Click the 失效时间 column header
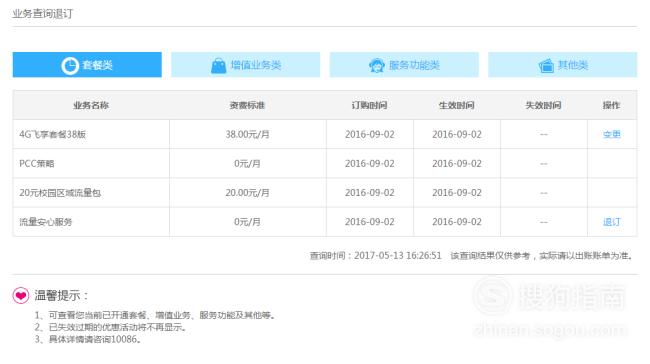 click(x=543, y=105)
